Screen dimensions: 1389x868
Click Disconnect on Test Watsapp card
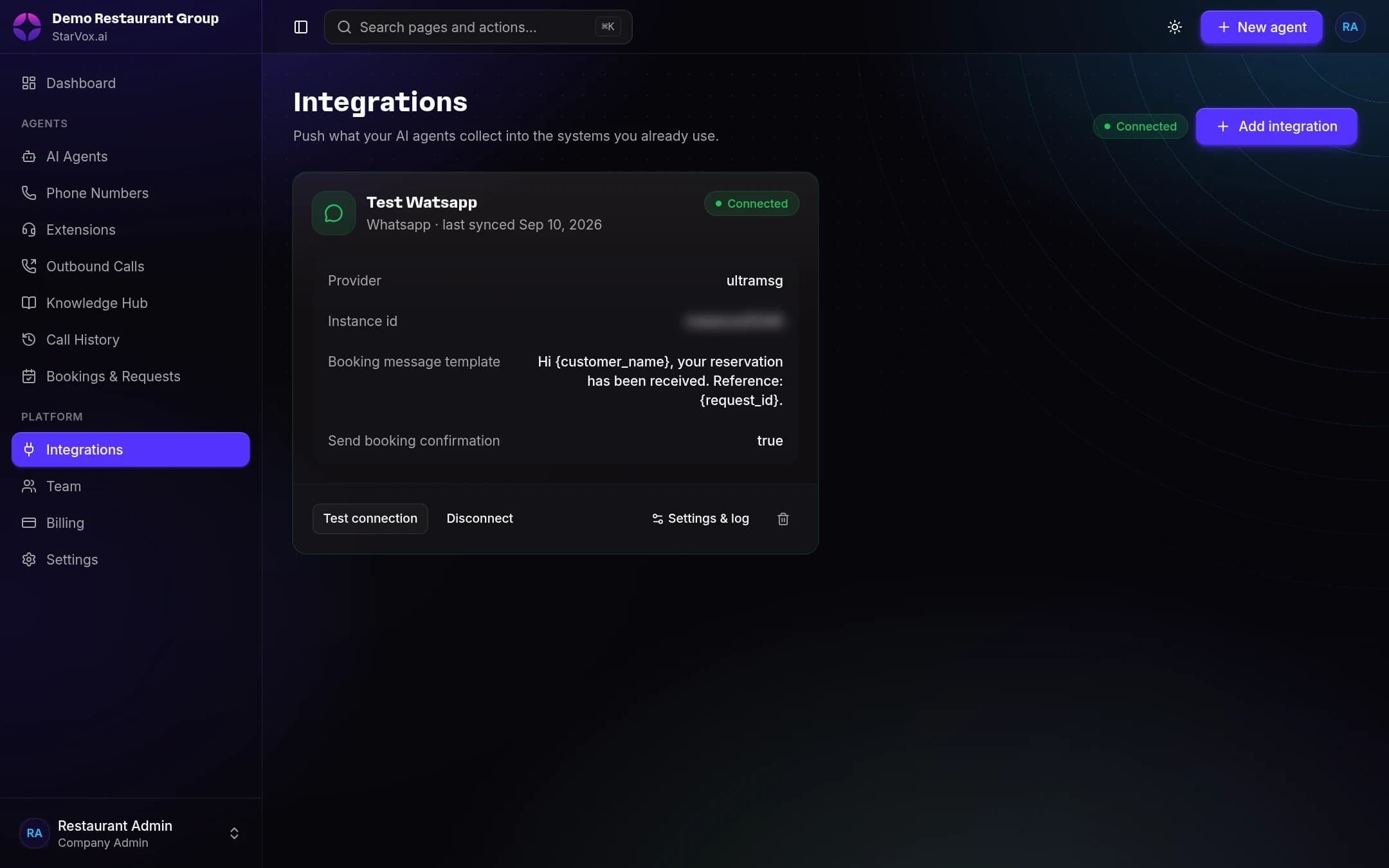[x=479, y=519]
